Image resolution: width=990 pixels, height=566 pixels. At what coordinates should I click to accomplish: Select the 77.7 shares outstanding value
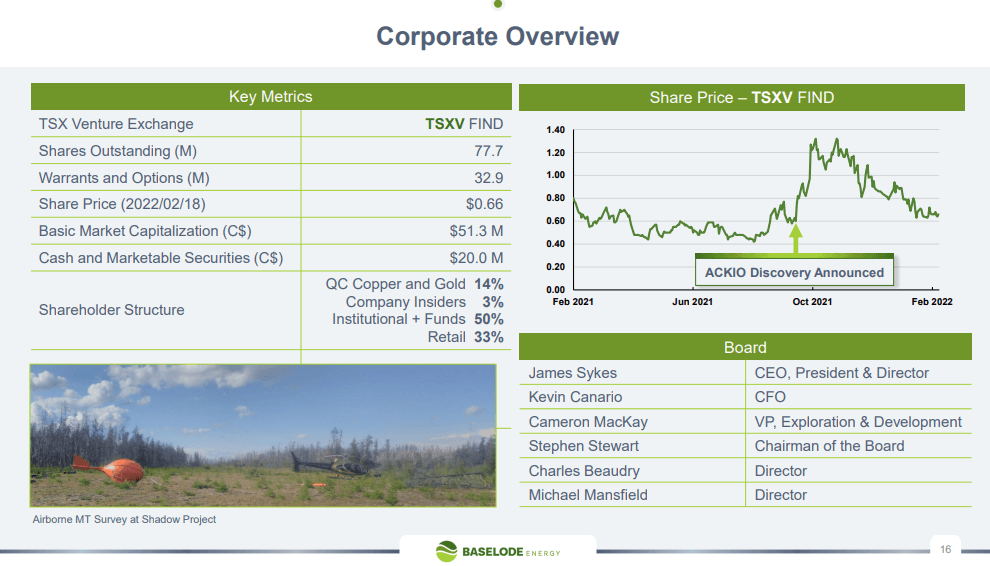pos(489,151)
